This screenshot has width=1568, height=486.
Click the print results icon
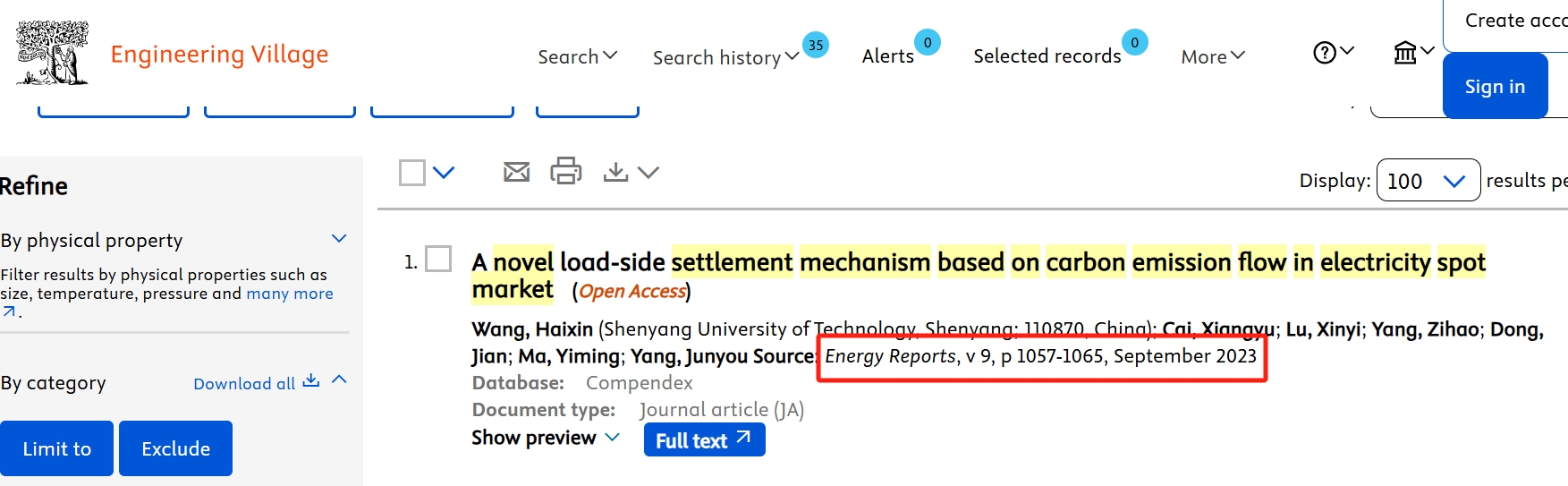click(x=565, y=170)
